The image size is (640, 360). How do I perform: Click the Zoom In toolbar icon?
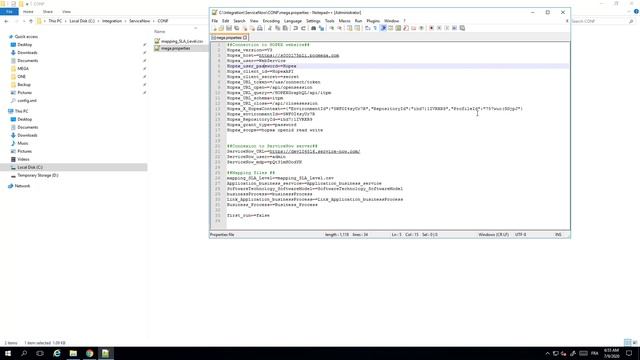(331, 28)
